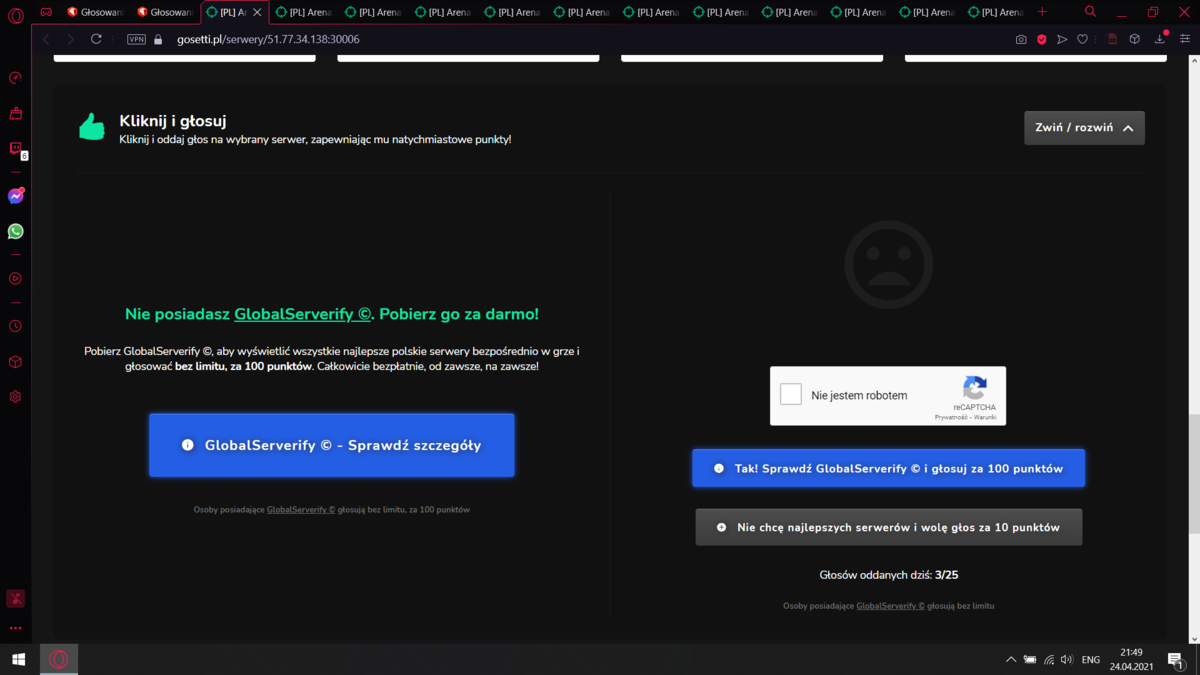Show hidden system tray icons
This screenshot has height=675, width=1200.
[1010, 660]
